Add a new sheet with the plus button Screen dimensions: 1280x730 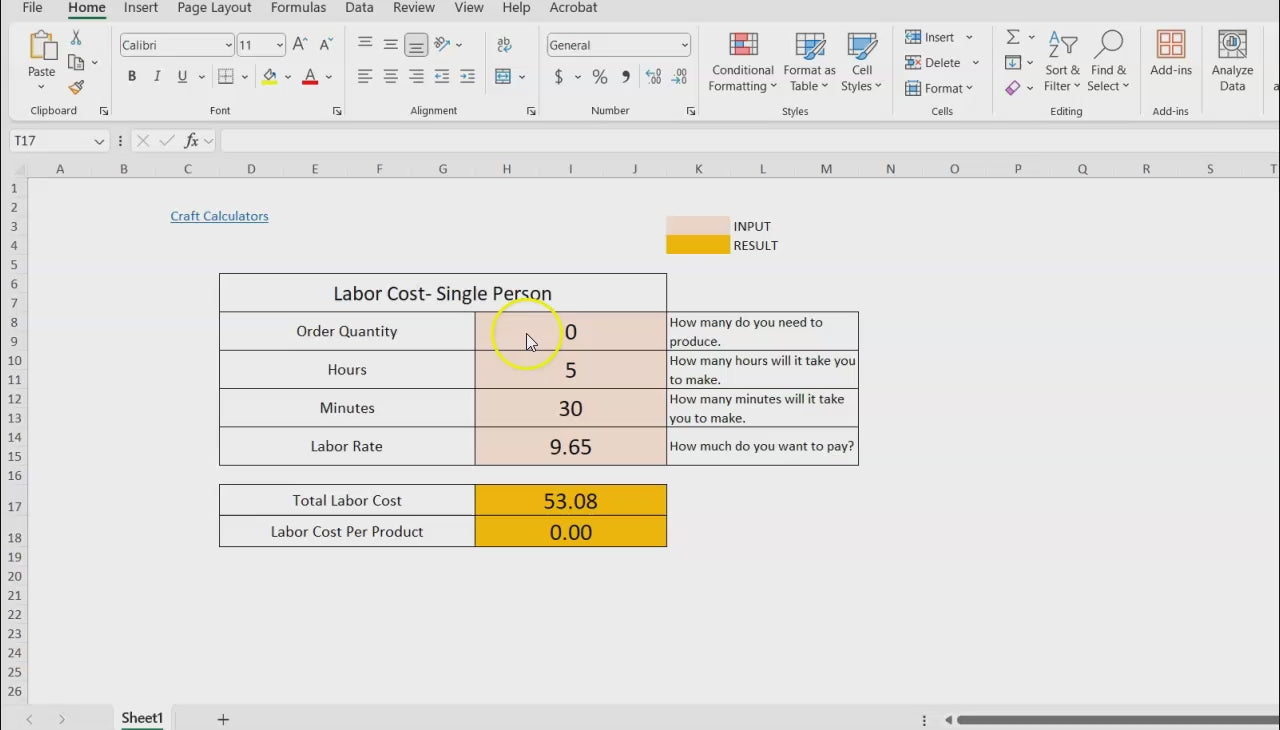pyautogui.click(x=223, y=719)
